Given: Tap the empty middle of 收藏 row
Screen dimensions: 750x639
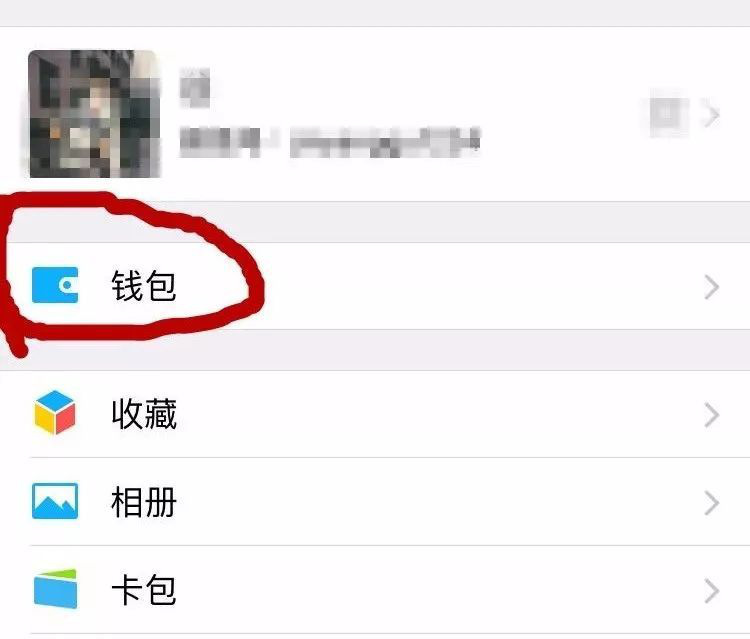Looking at the screenshot, I should coord(430,414).
